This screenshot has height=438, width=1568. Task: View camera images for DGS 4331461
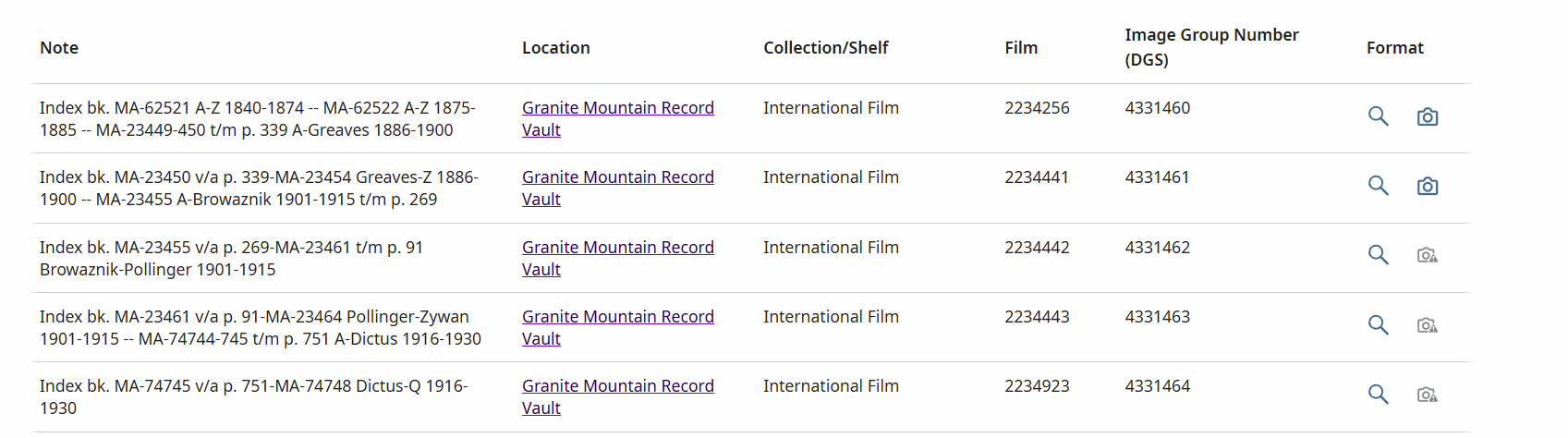1428,186
